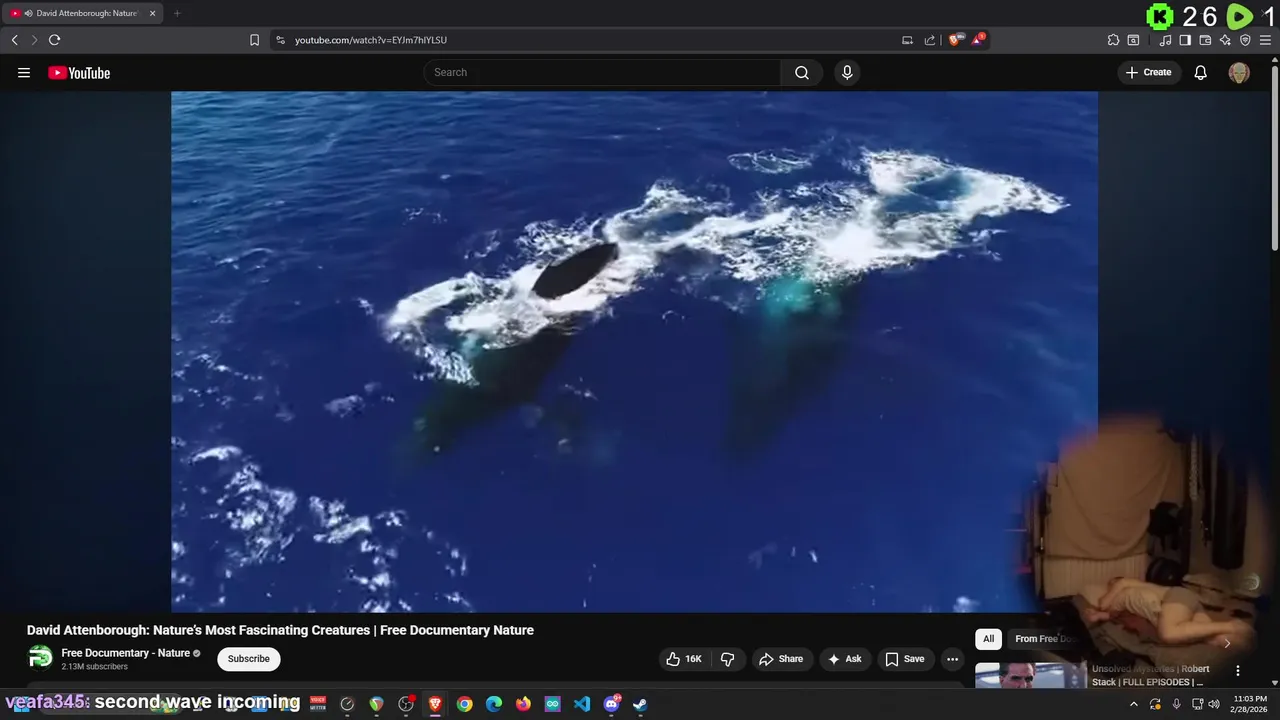
Task: Click into the YouTube search field
Action: click(x=602, y=72)
